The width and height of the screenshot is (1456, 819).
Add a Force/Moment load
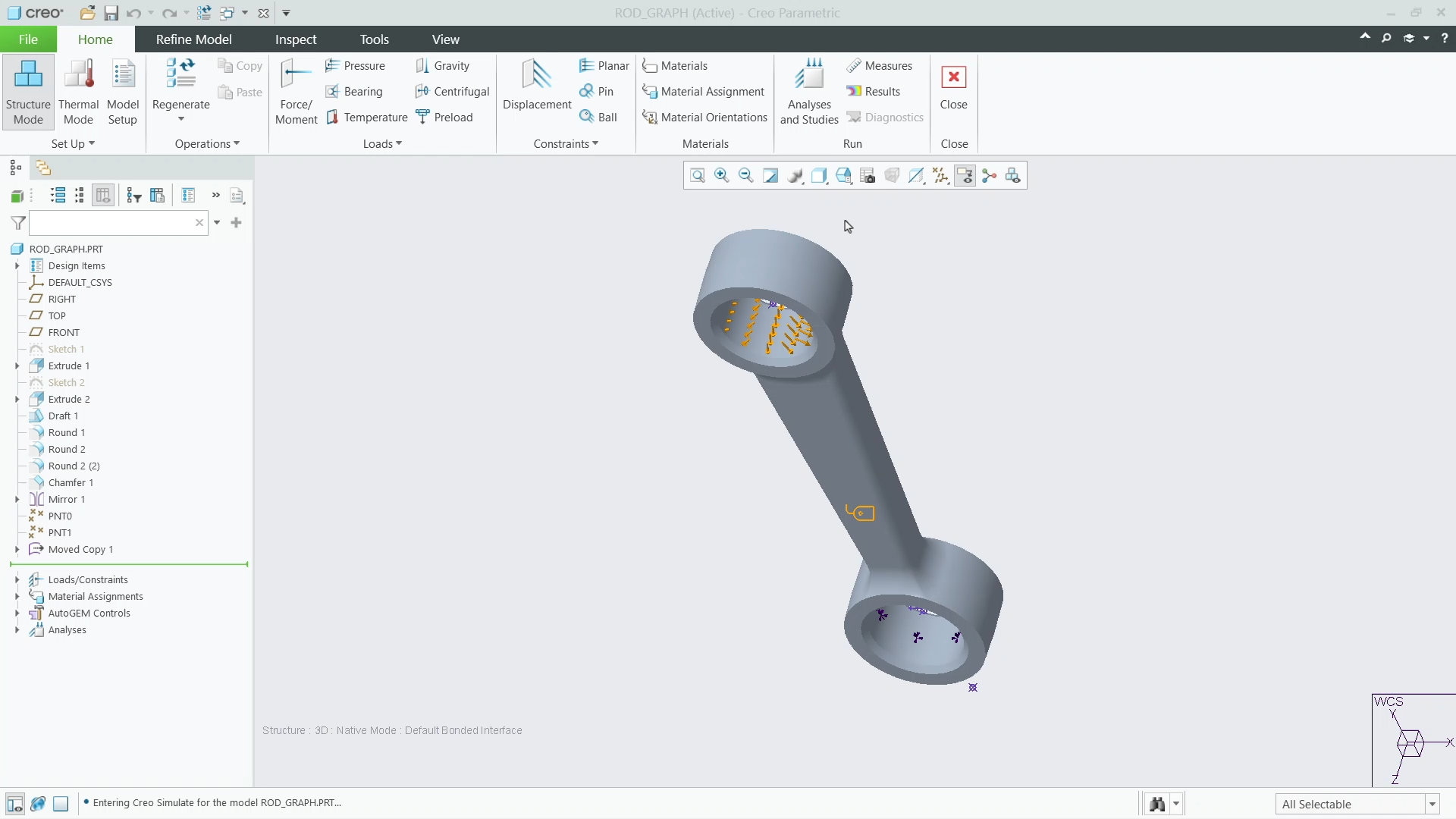[296, 92]
